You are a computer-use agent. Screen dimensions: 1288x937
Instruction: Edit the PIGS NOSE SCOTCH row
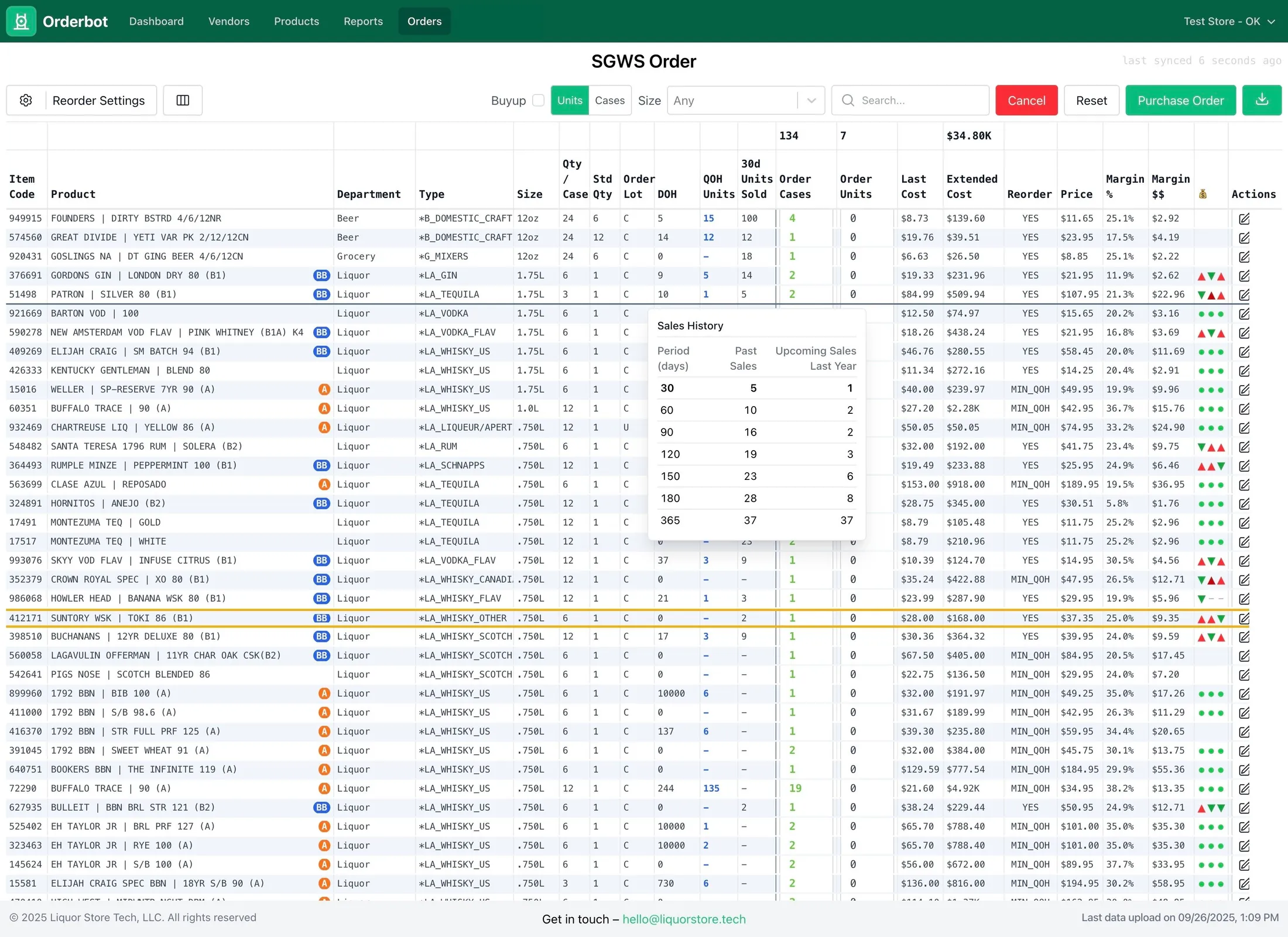(x=1244, y=675)
